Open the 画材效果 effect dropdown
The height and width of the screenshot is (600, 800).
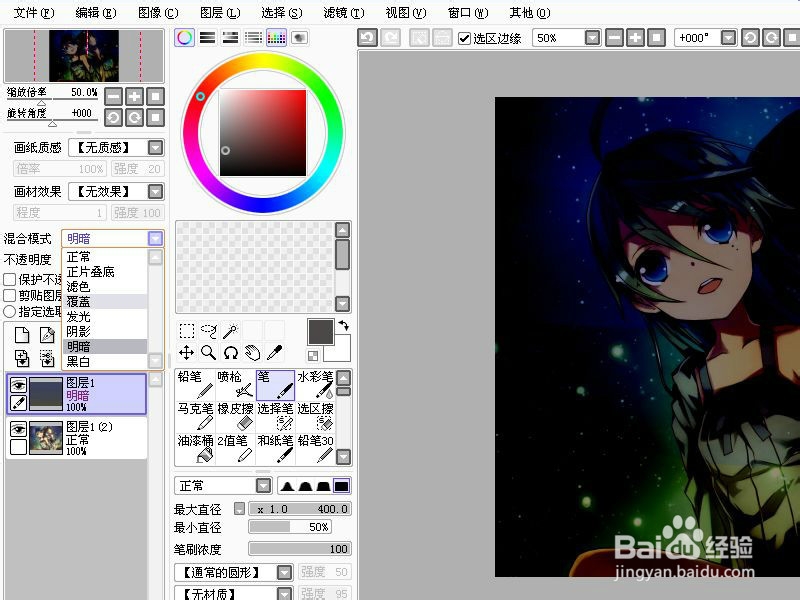(156, 192)
